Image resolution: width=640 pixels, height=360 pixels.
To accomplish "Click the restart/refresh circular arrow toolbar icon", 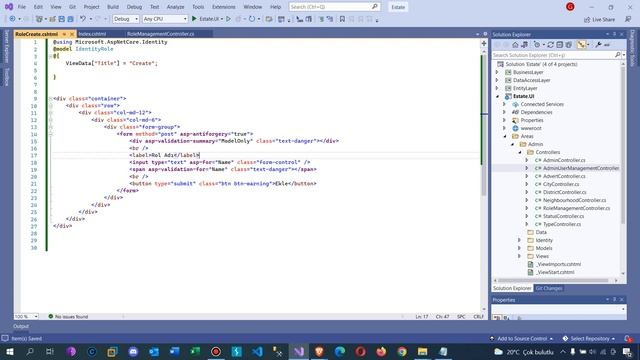I will pyautogui.click(x=251, y=19).
